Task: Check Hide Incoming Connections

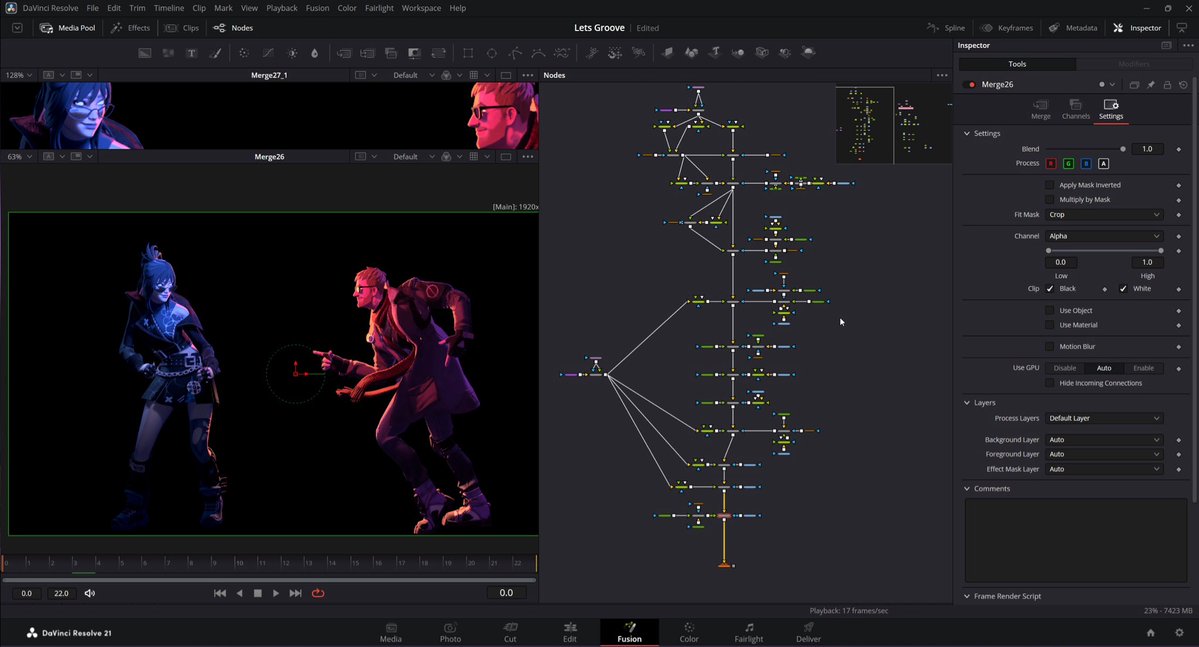Action: click(x=1049, y=383)
